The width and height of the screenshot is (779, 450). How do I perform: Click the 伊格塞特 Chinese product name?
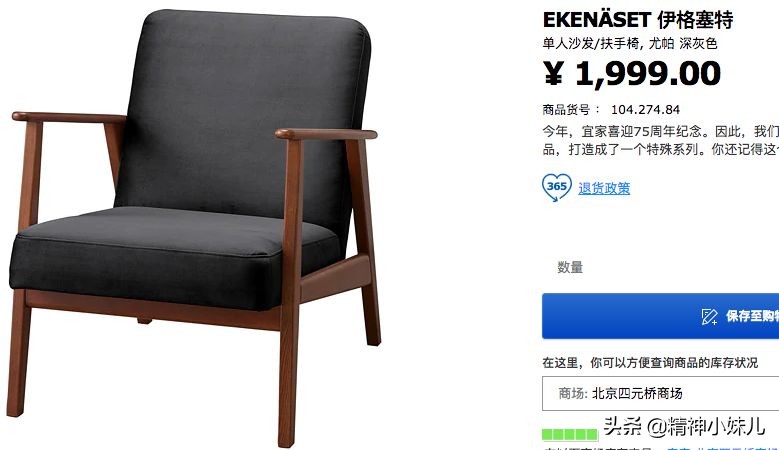pos(695,20)
